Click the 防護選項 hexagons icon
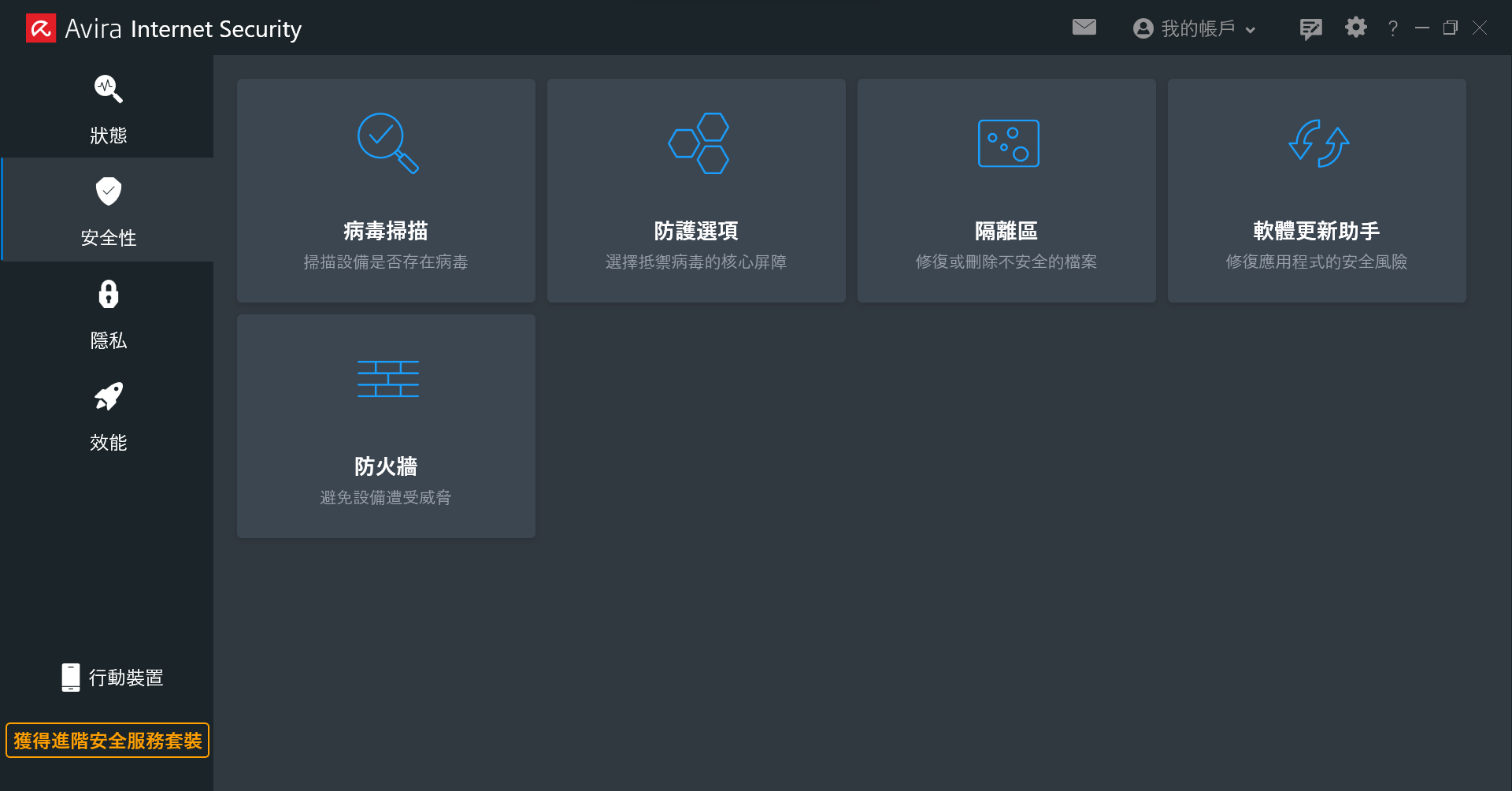Screen dimensions: 1512x791 [699, 143]
